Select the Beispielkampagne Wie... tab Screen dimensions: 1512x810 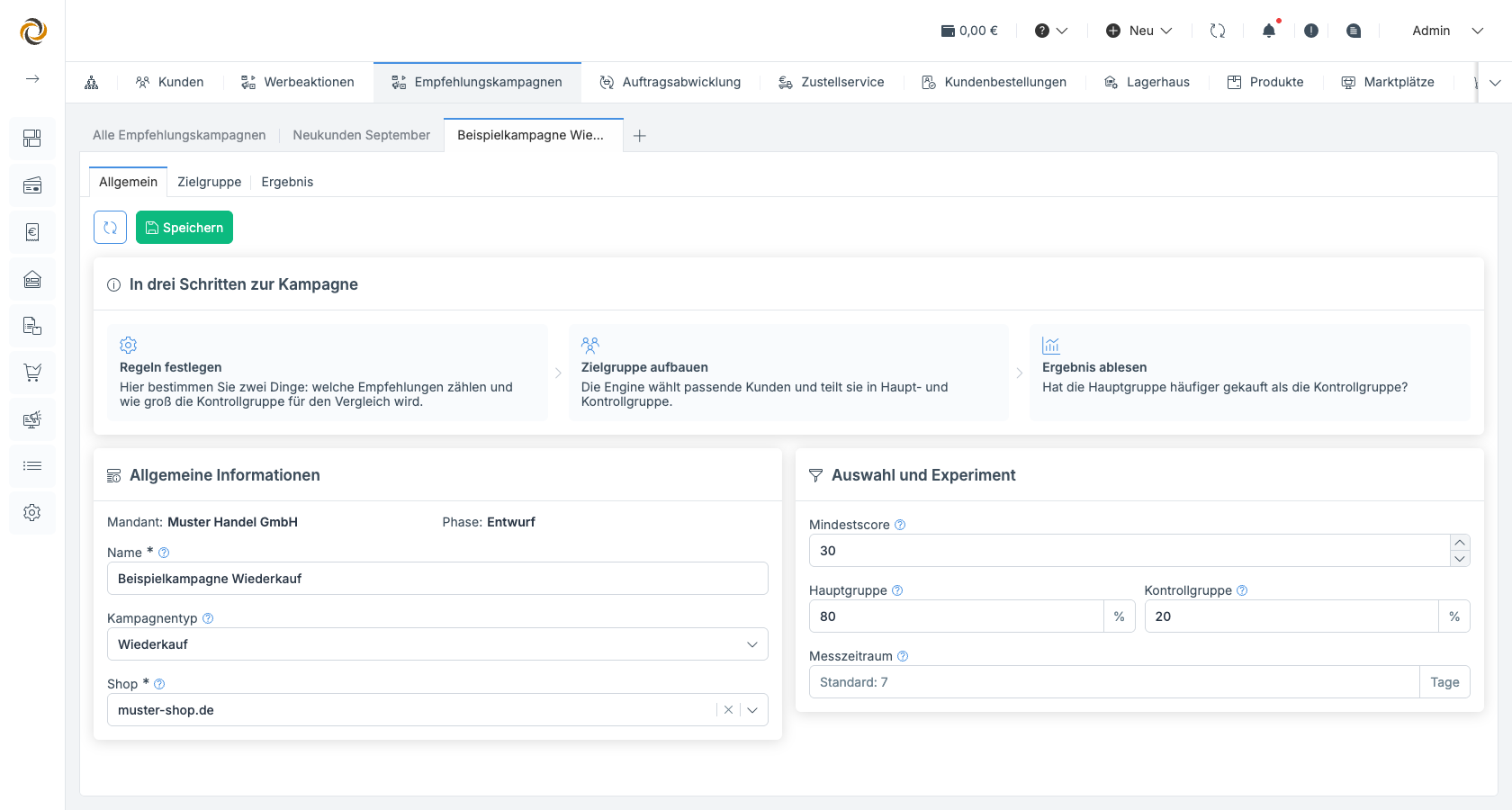tap(533, 135)
